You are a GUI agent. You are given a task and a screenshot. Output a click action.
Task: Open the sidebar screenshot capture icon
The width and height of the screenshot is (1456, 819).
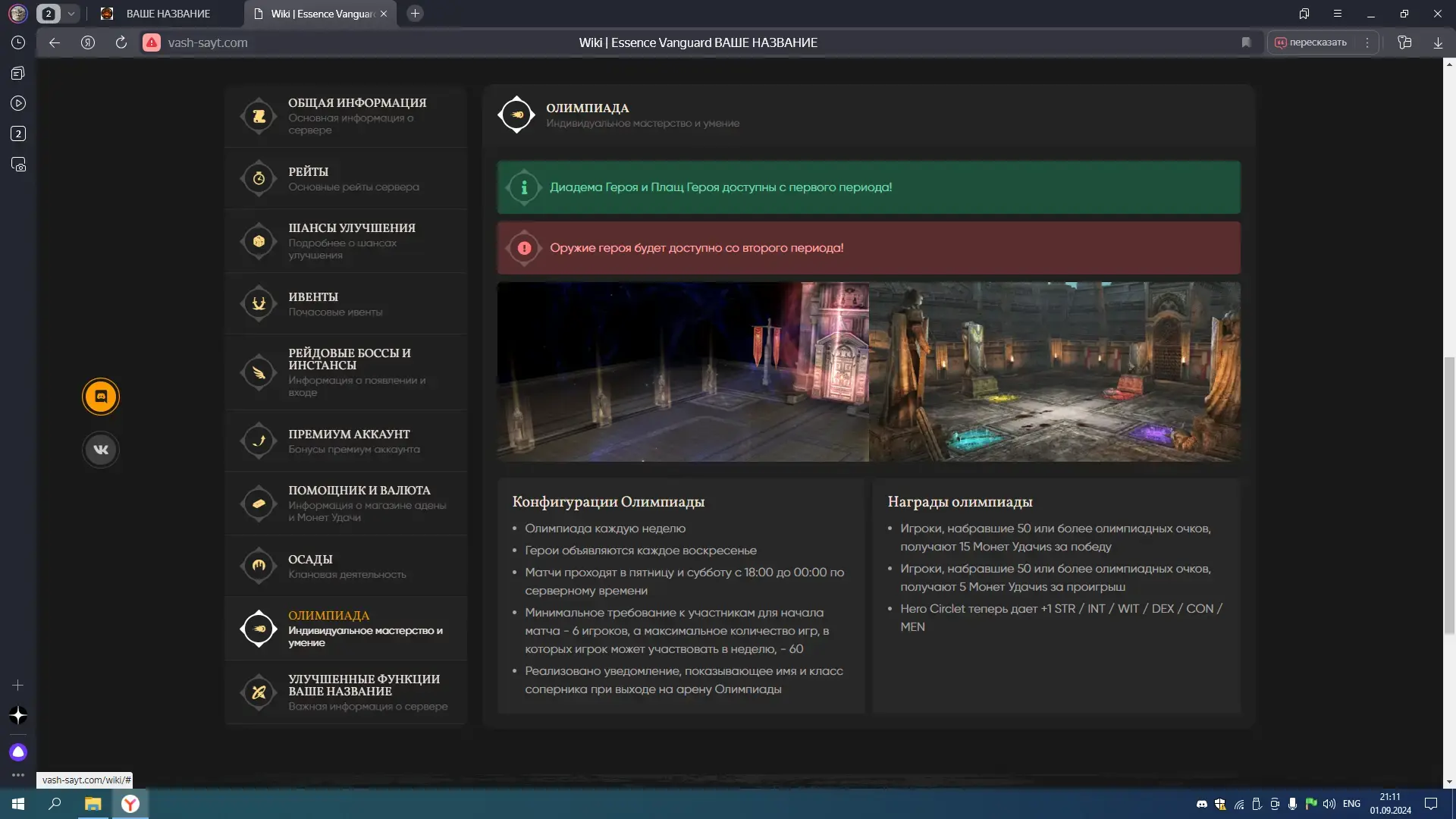(x=18, y=165)
